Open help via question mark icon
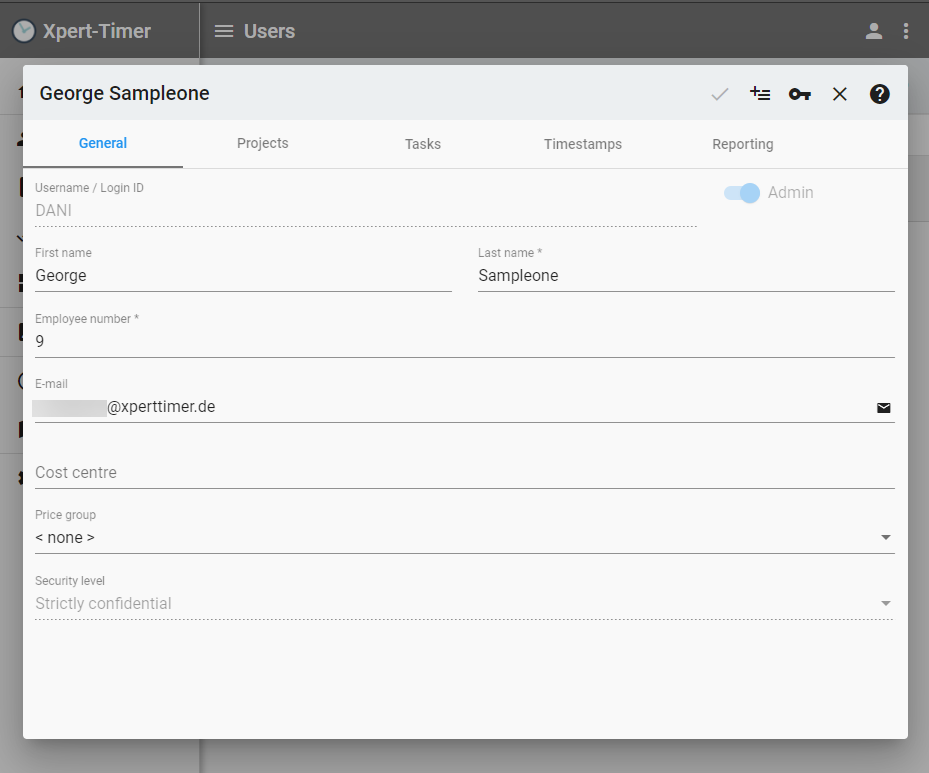This screenshot has height=773, width=929. pyautogui.click(x=880, y=94)
